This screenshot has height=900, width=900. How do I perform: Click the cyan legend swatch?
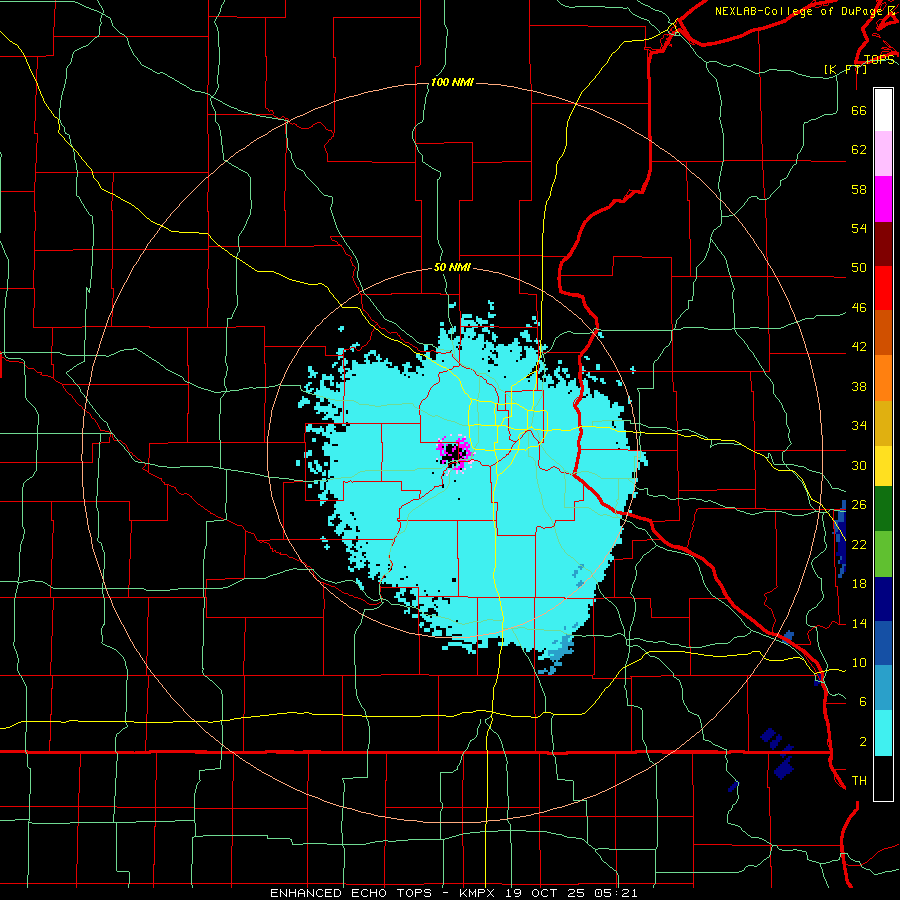click(x=883, y=733)
